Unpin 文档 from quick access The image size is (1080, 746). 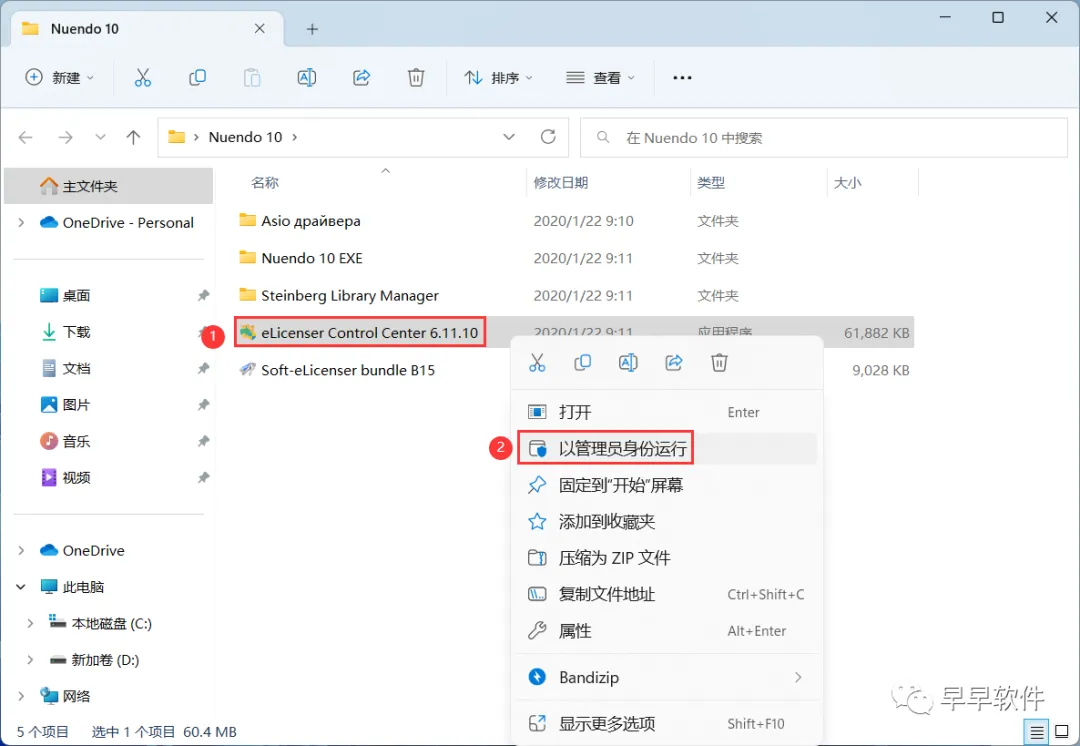point(203,369)
